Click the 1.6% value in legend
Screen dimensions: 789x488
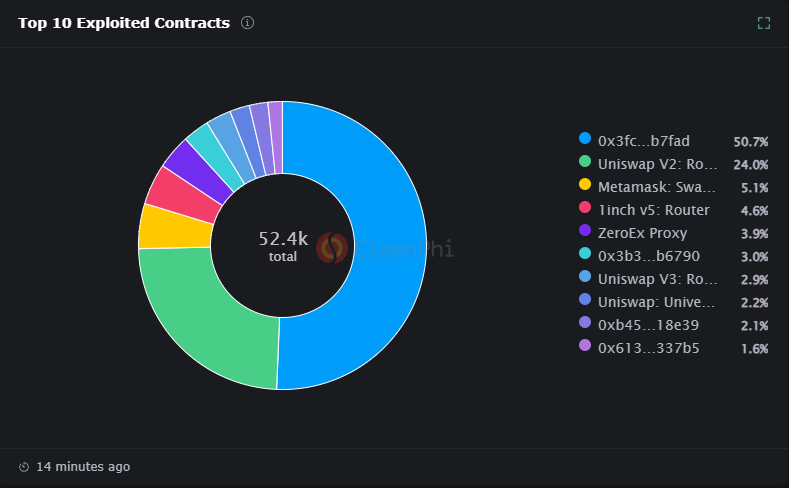tap(754, 349)
